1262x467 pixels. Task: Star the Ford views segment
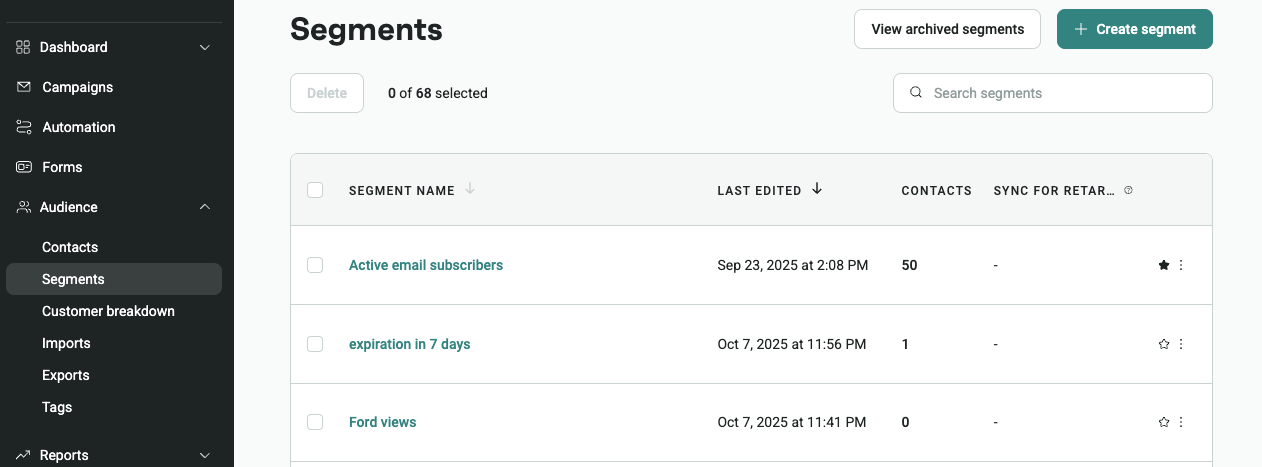pyautogui.click(x=1163, y=422)
